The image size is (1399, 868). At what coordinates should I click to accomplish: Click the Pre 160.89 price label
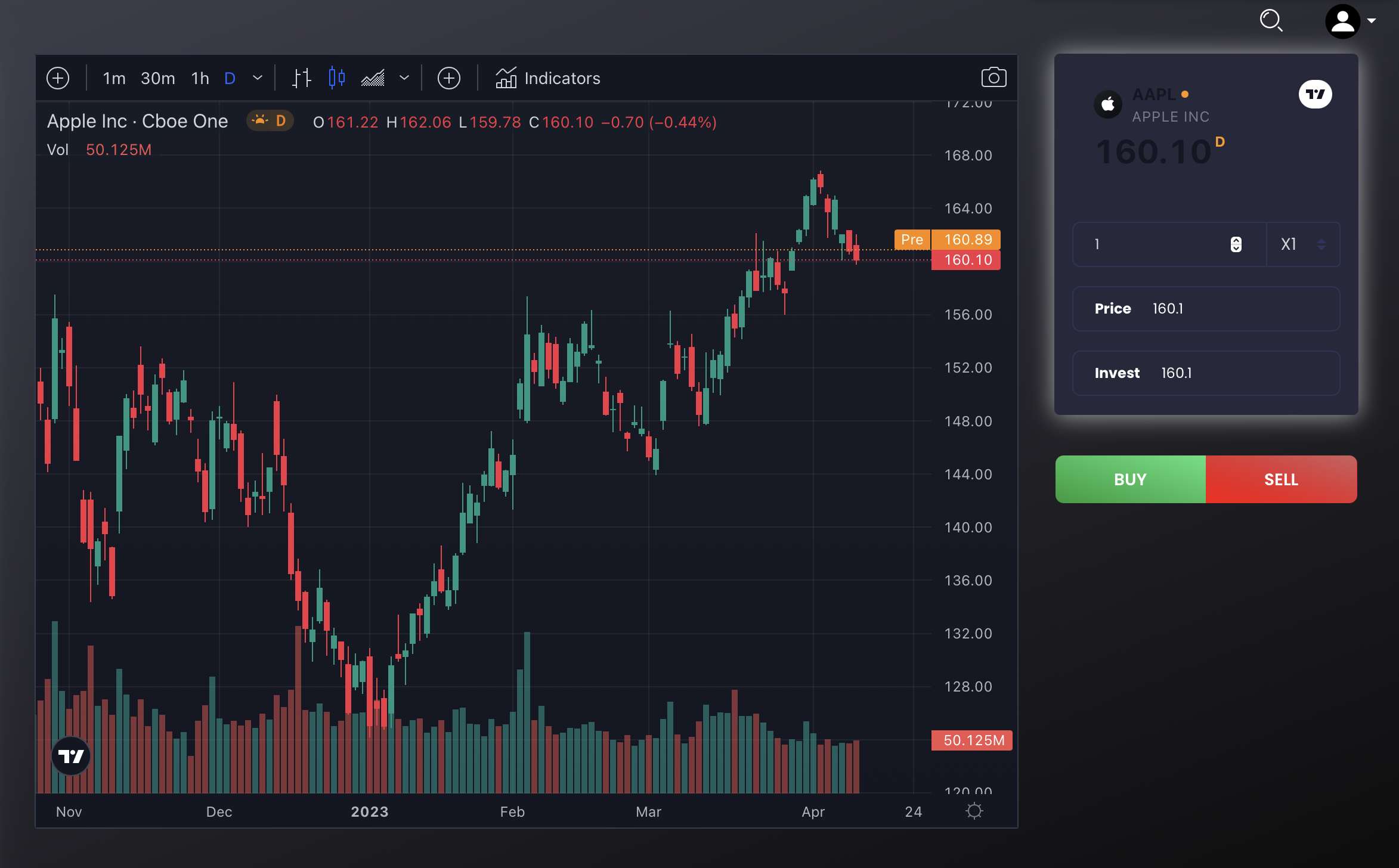[x=948, y=240]
